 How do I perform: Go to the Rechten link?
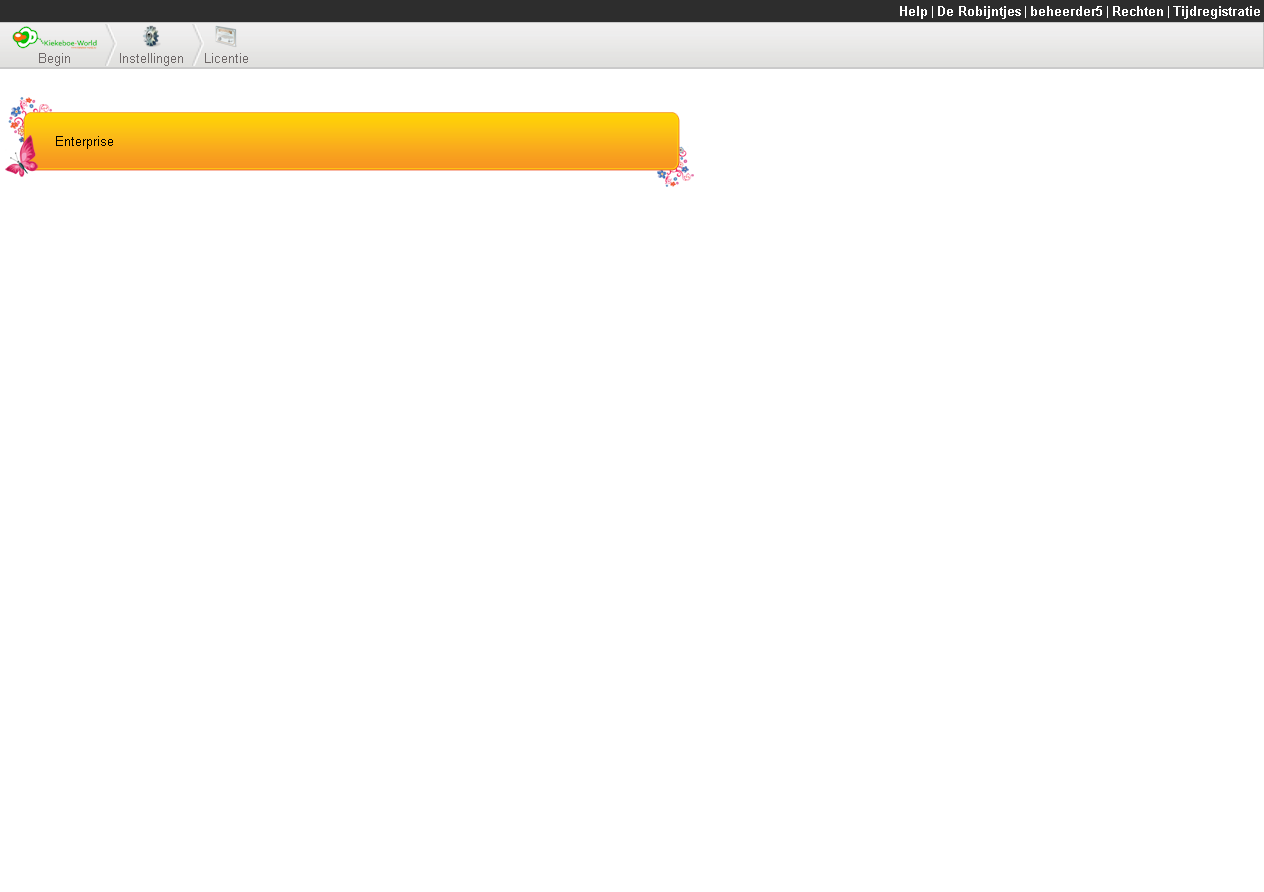pyautogui.click(x=1138, y=11)
